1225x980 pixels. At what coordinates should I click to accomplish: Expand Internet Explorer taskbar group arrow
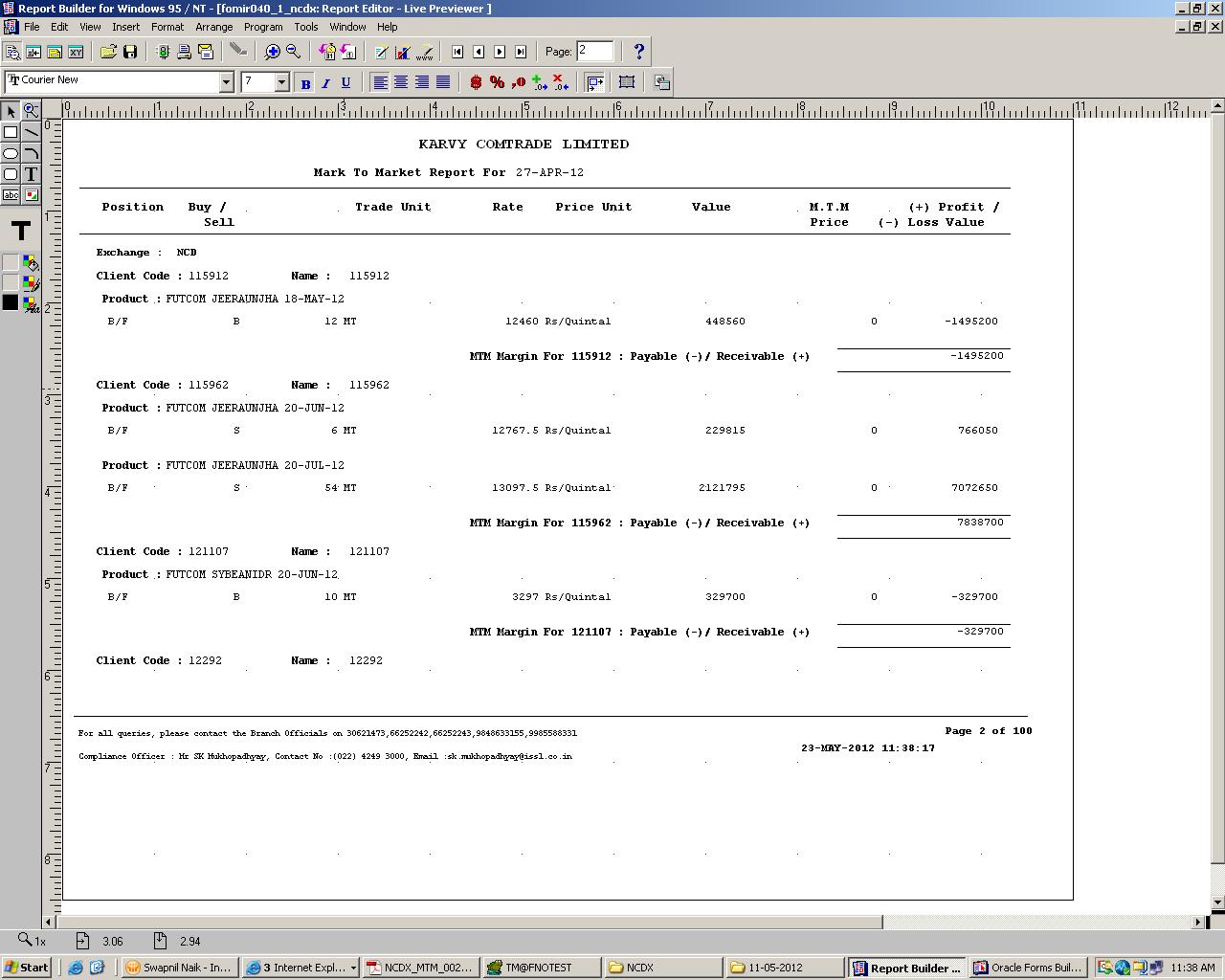[x=353, y=968]
